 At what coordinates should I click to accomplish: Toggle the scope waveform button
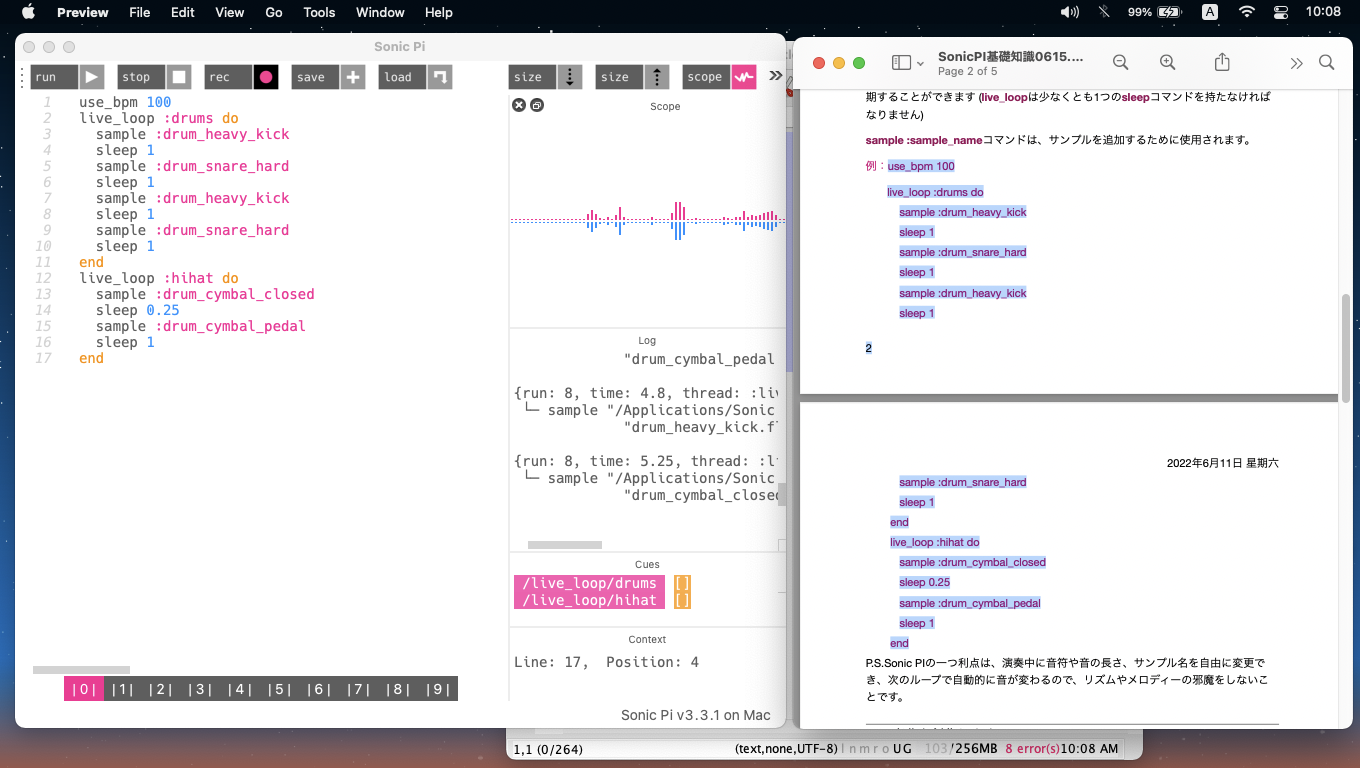coord(743,77)
